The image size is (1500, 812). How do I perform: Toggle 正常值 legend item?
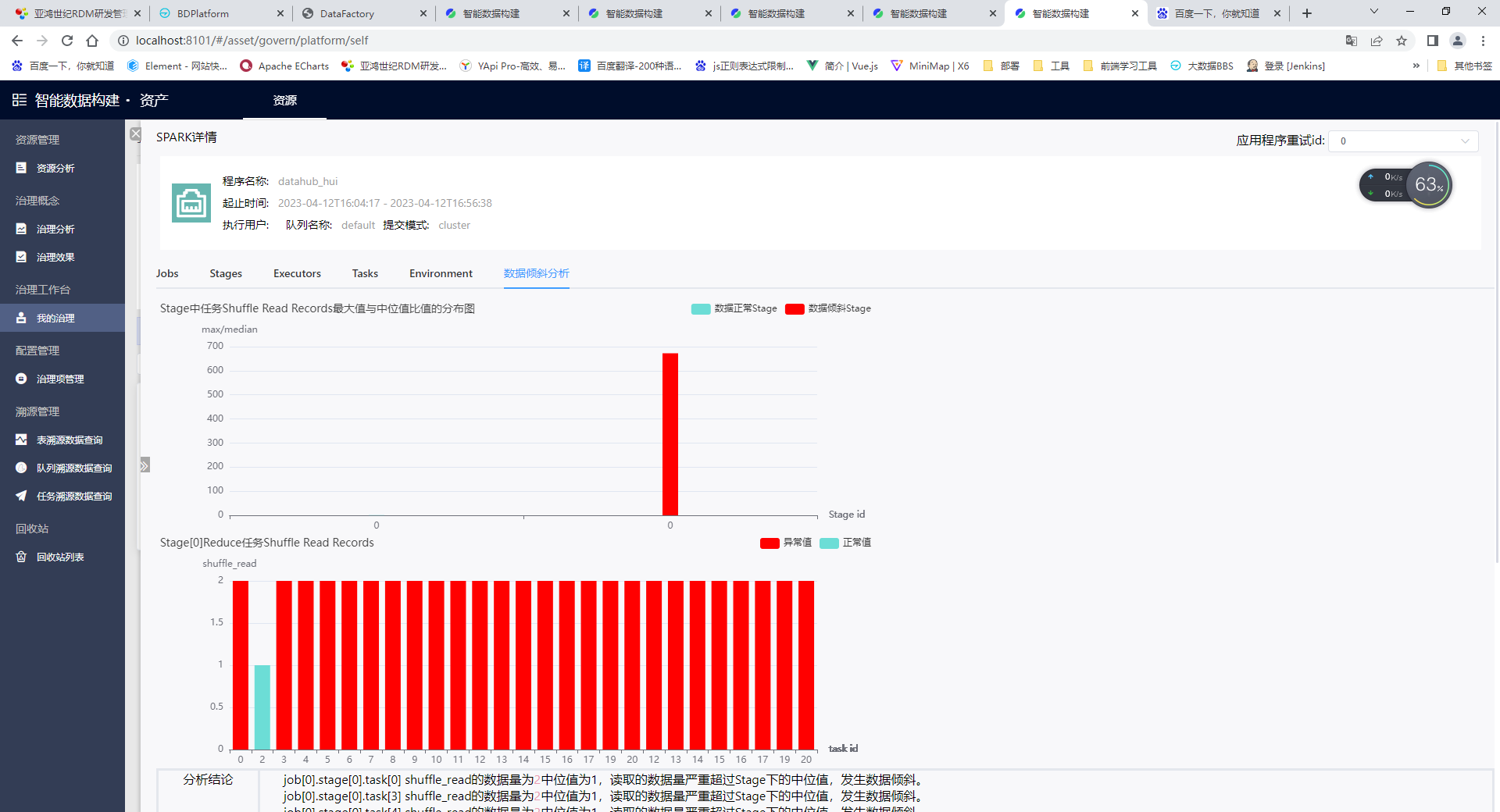tap(845, 543)
